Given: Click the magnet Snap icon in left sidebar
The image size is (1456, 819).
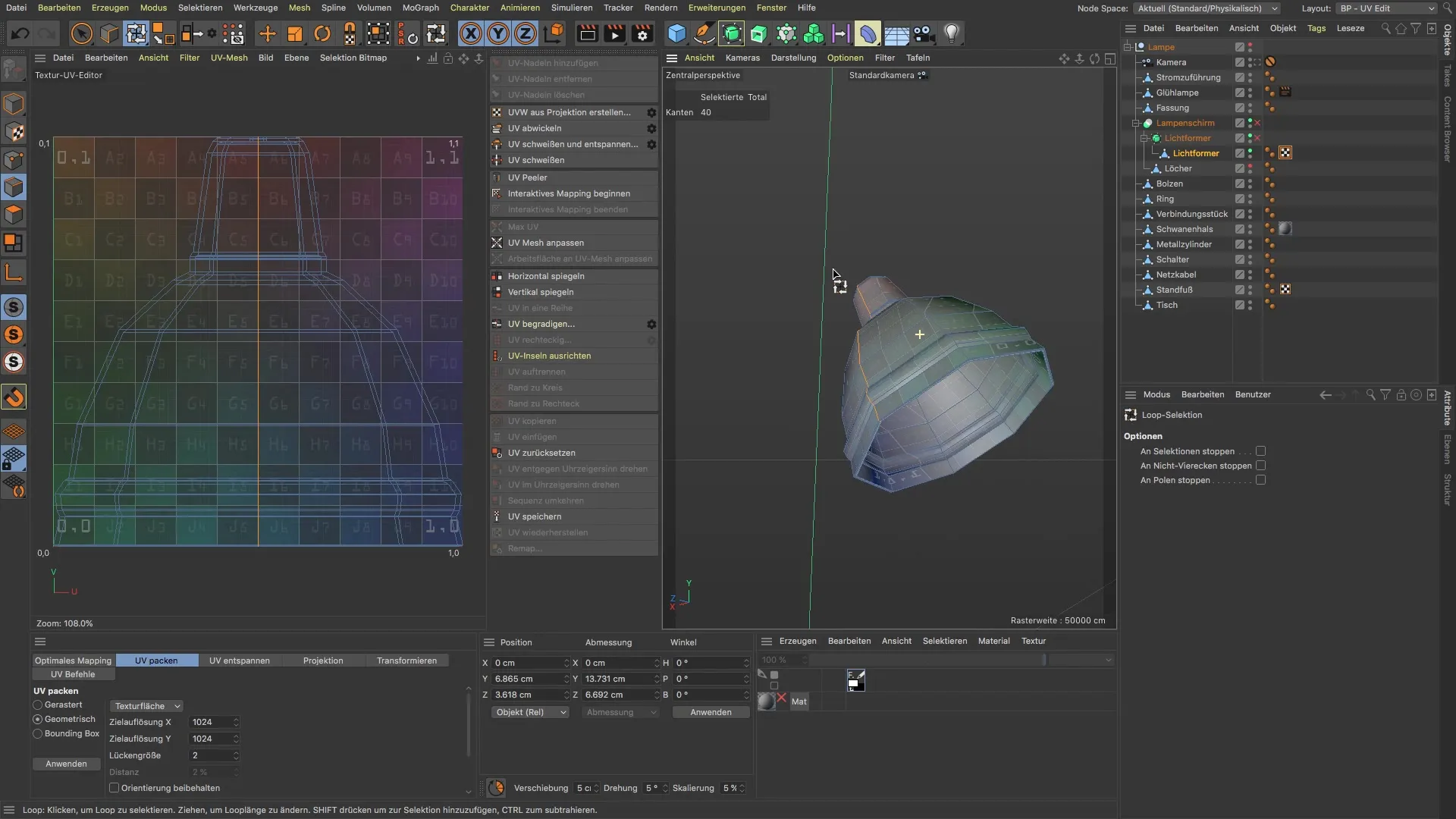Looking at the screenshot, I should click(14, 397).
